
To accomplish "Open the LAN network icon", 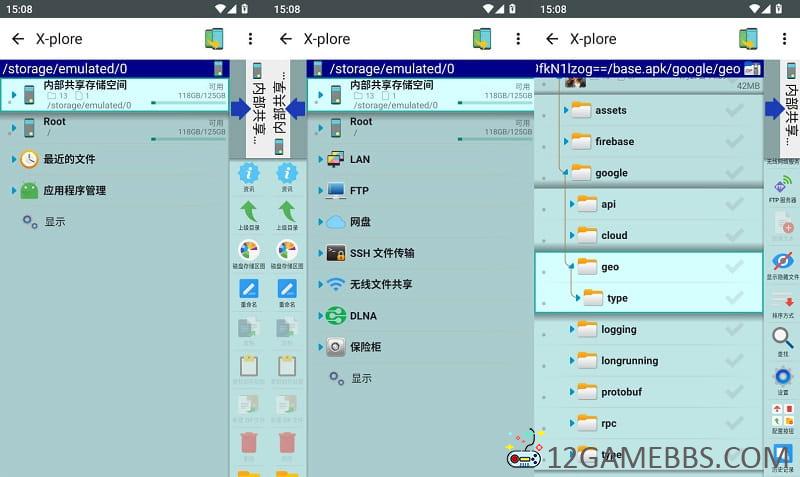I will click(x=335, y=159).
